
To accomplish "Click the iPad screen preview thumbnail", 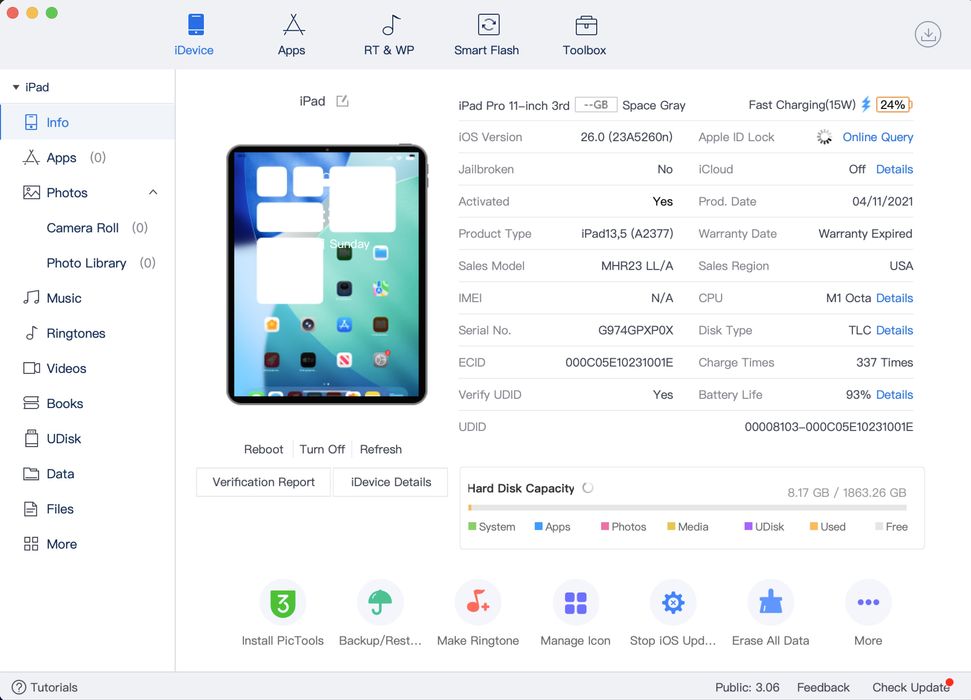I will click(327, 274).
